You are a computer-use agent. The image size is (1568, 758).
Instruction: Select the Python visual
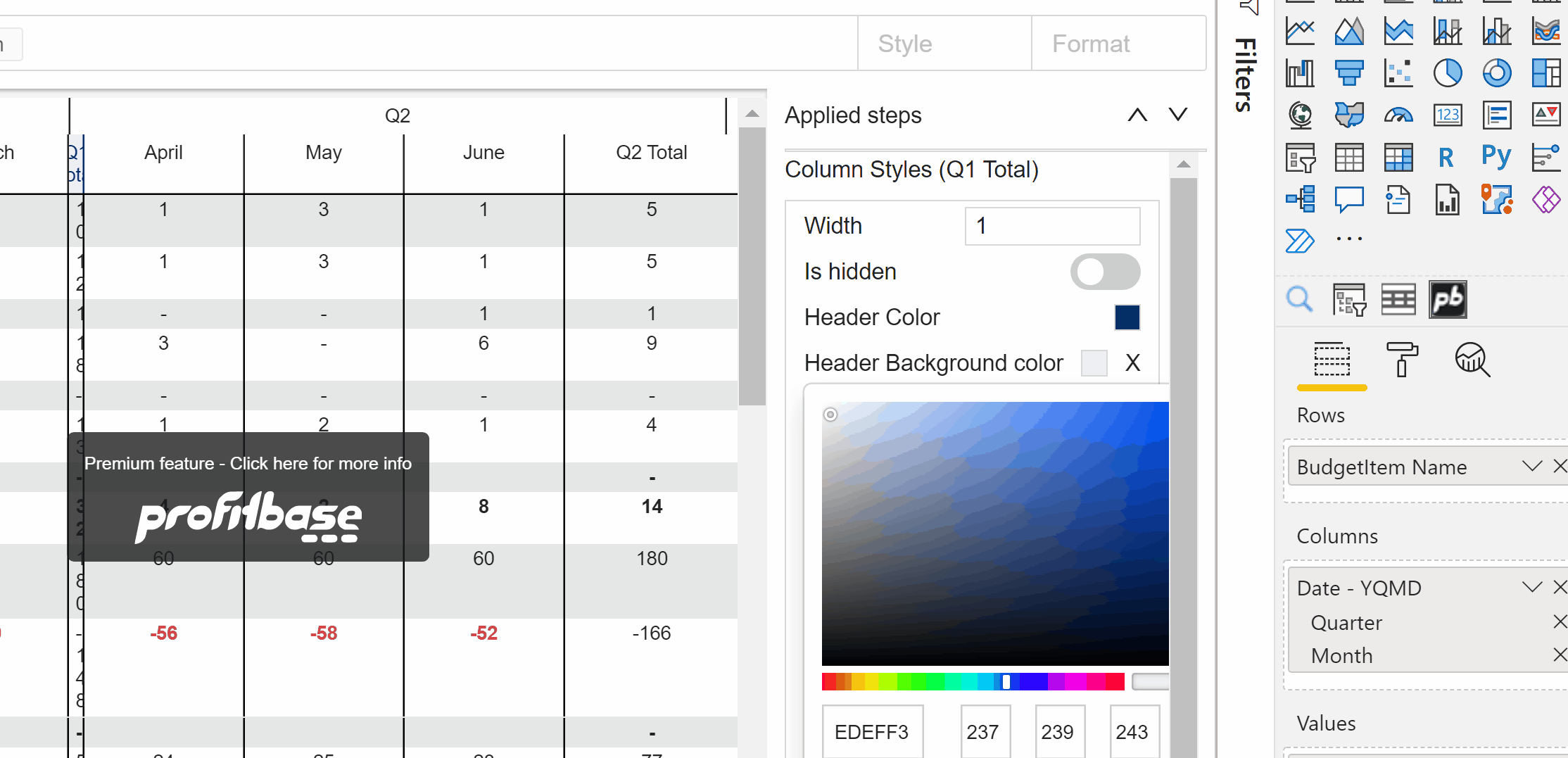point(1496,157)
